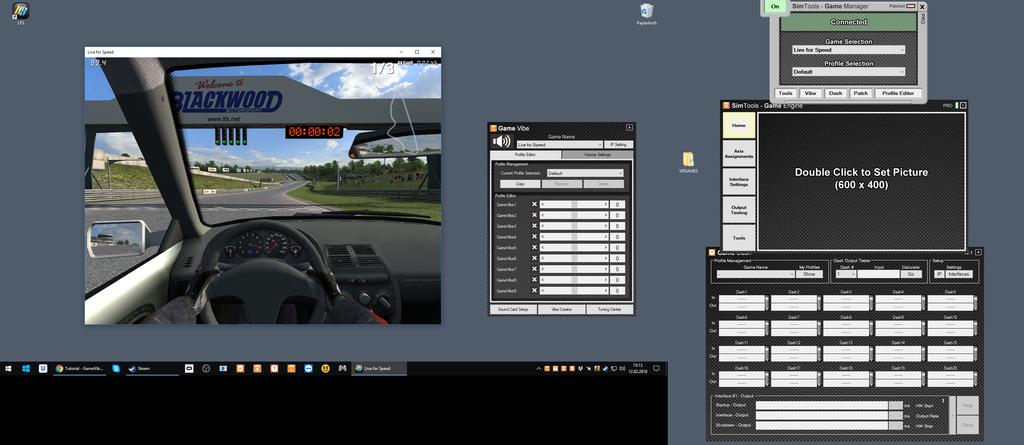Click the Patch button in Game Manager
The width and height of the screenshot is (1024, 445).
tap(861, 93)
